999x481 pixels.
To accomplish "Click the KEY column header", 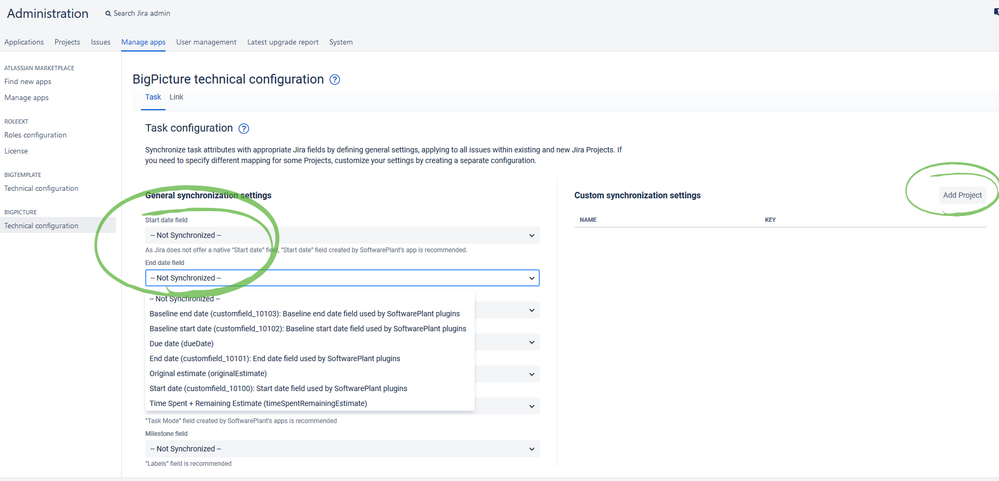I will click(x=770, y=220).
